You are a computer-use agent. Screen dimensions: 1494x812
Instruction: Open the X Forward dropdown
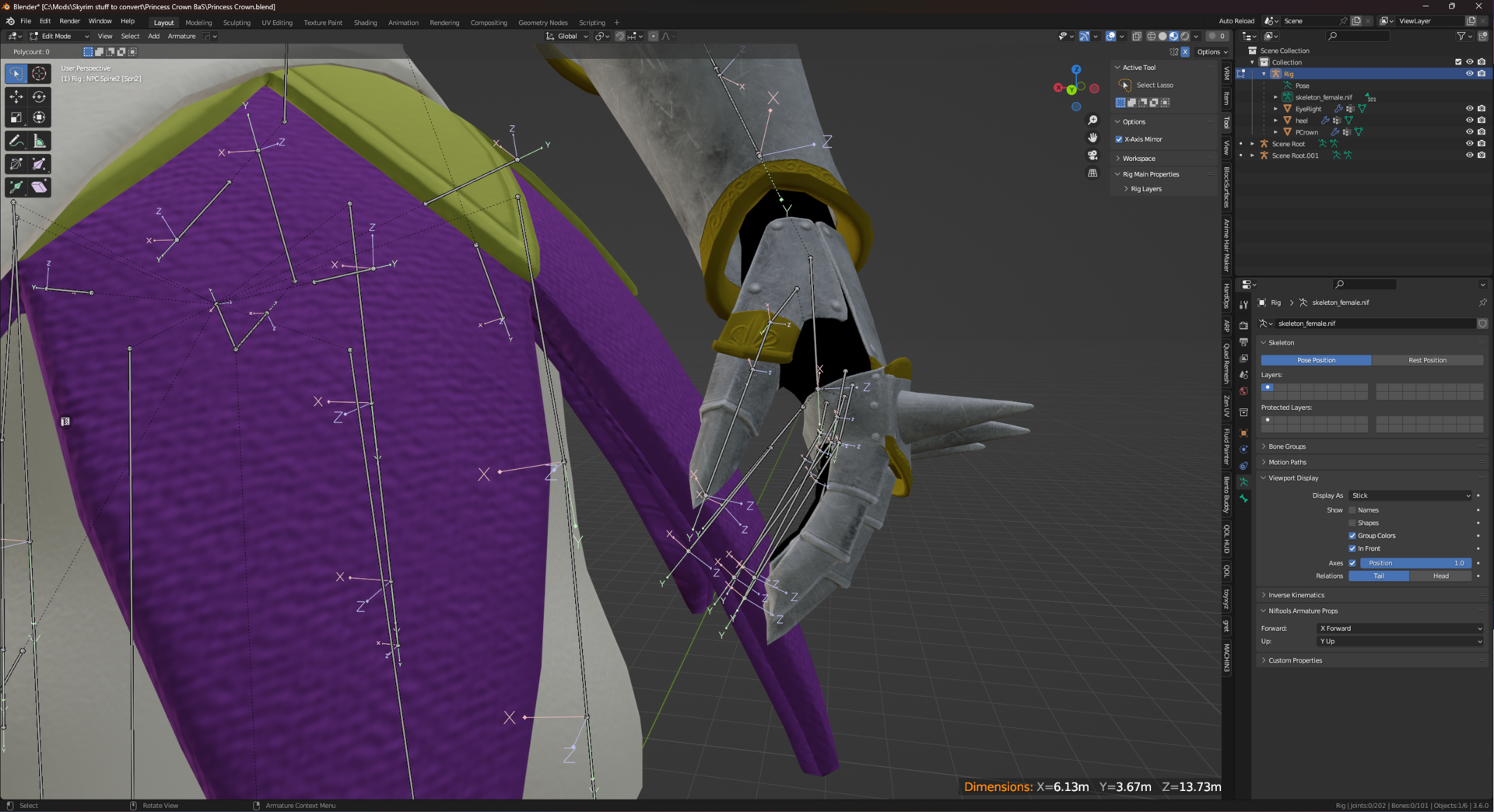1401,628
